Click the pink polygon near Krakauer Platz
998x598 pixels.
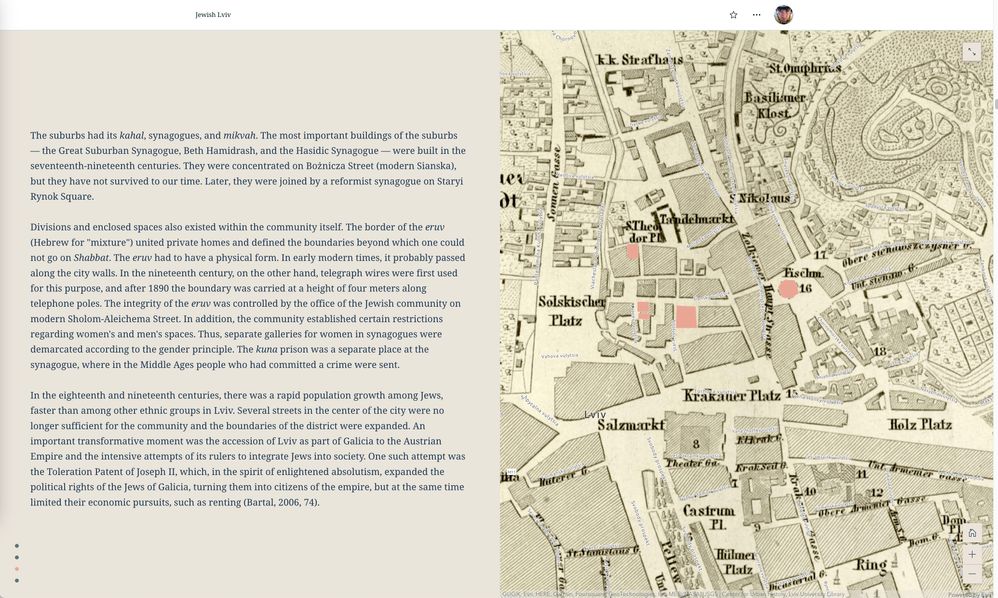[x=686, y=316]
